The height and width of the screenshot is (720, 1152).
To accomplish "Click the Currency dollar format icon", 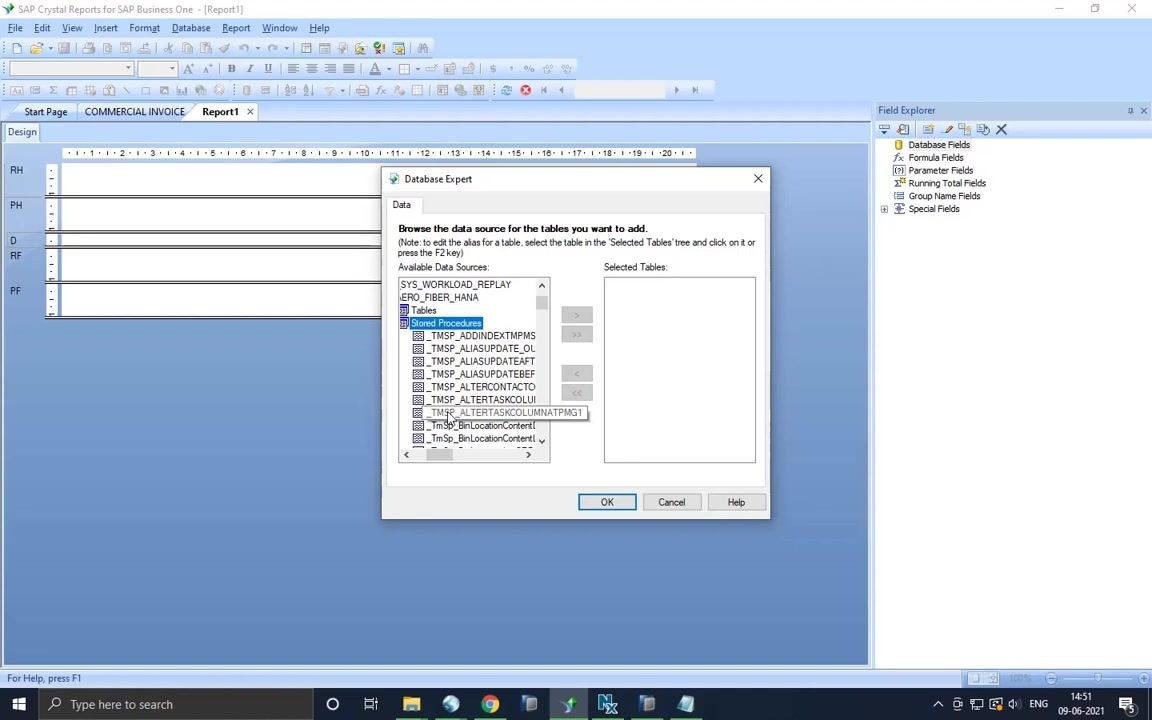I will (493, 69).
